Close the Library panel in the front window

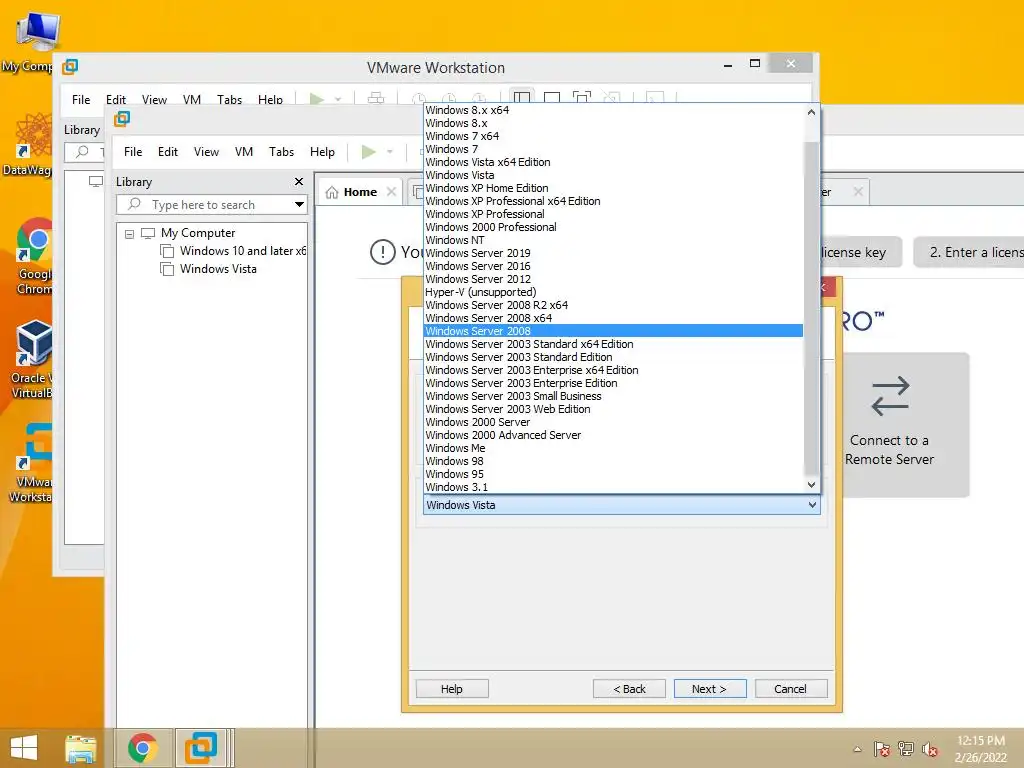click(x=299, y=182)
